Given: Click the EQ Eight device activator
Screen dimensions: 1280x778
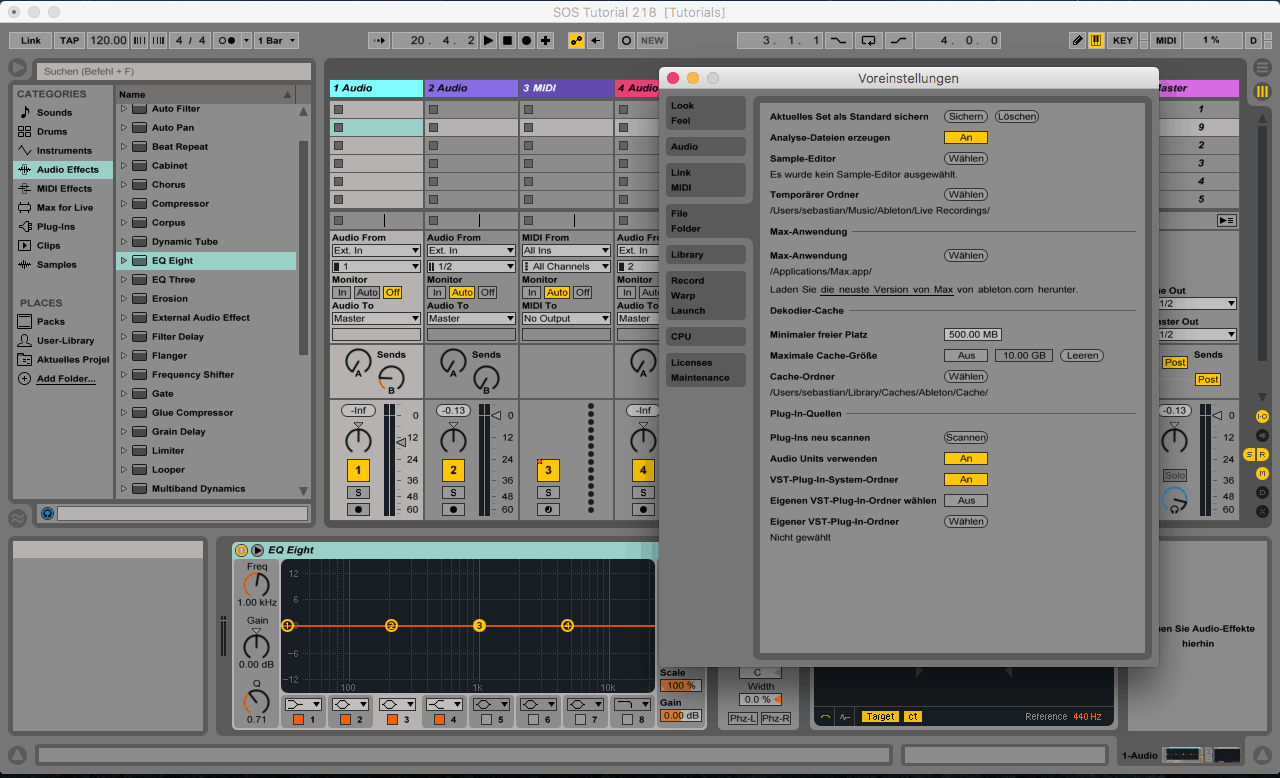Looking at the screenshot, I should click(x=241, y=550).
